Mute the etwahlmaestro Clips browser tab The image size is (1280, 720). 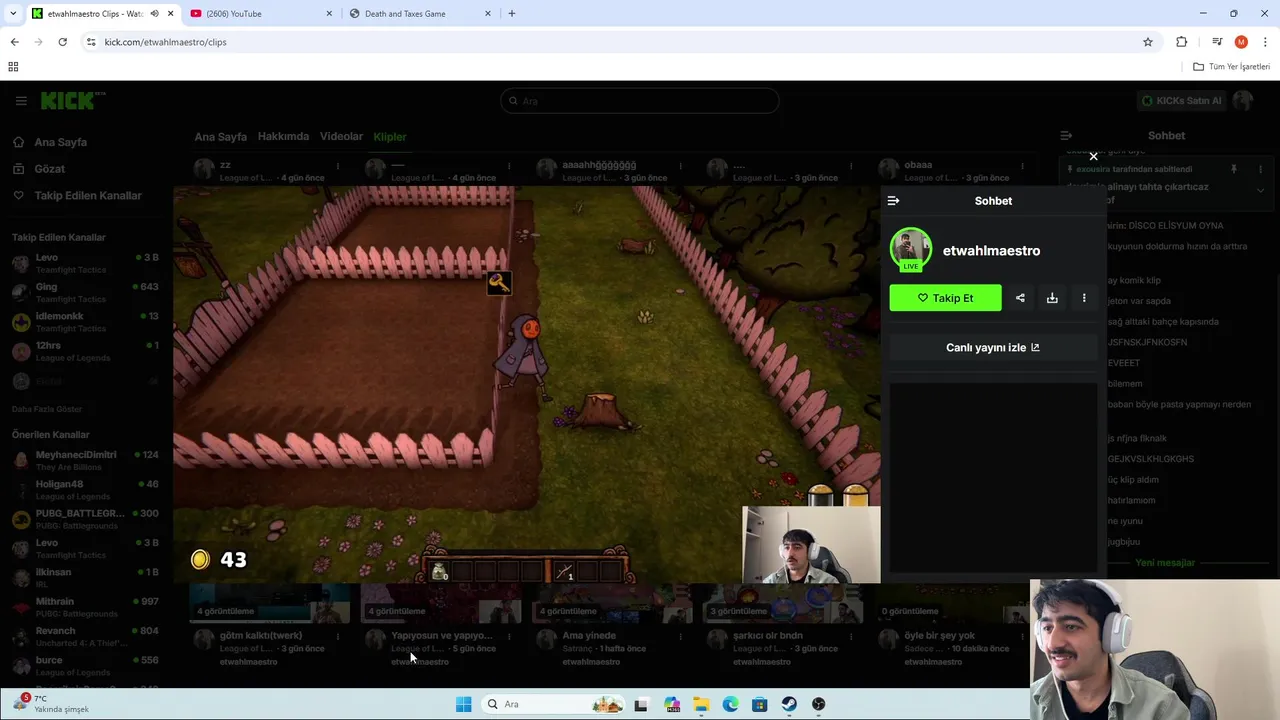pyautogui.click(x=154, y=14)
